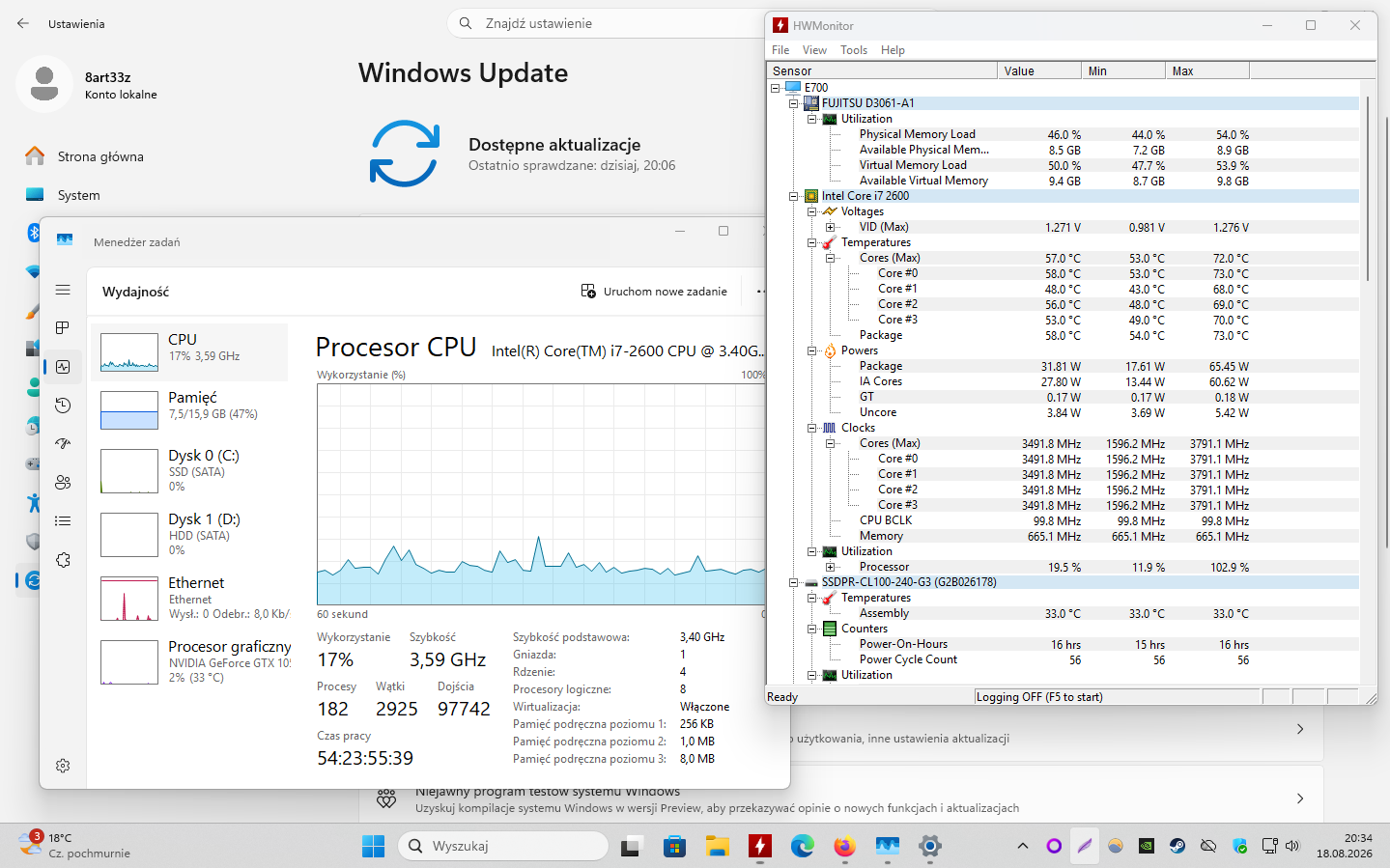Go to Strona główna in Settings sidebar
This screenshot has height=868, width=1390.
coord(100,156)
